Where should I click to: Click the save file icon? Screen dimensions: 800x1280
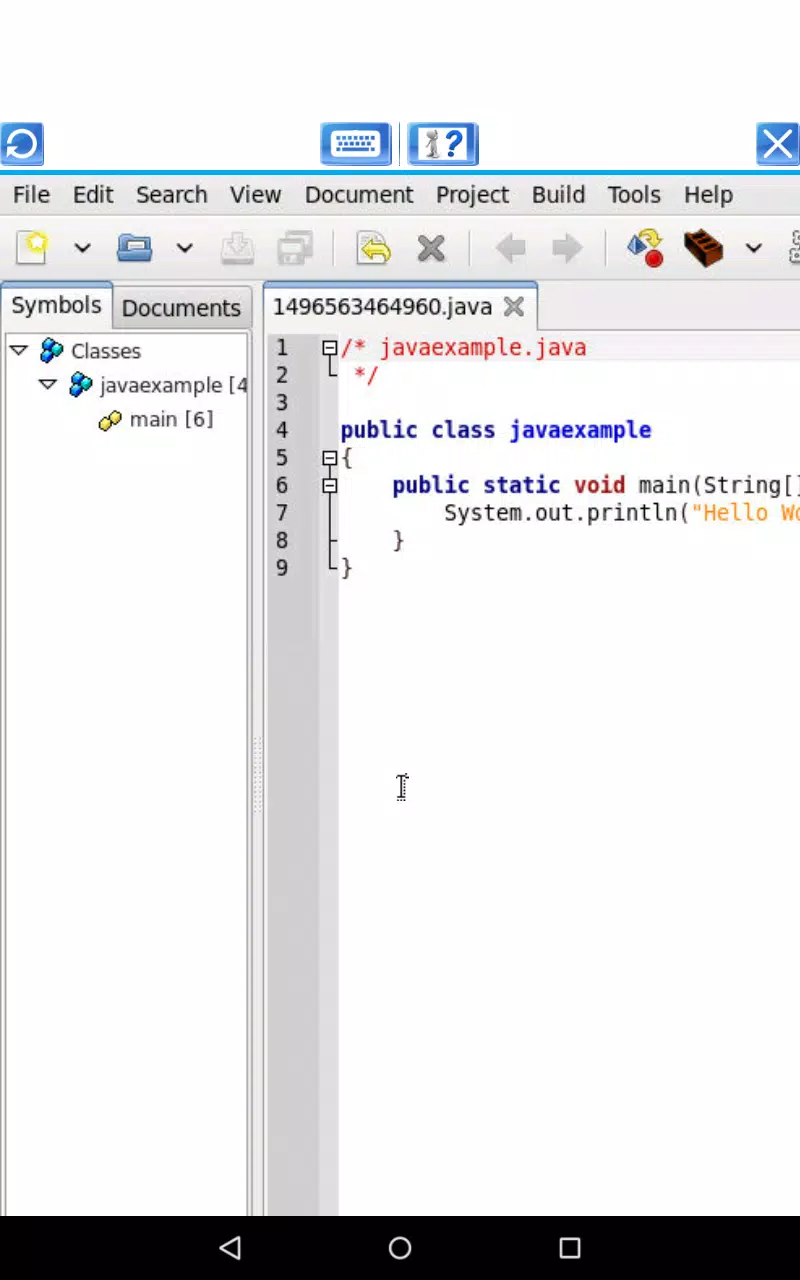pos(237,248)
